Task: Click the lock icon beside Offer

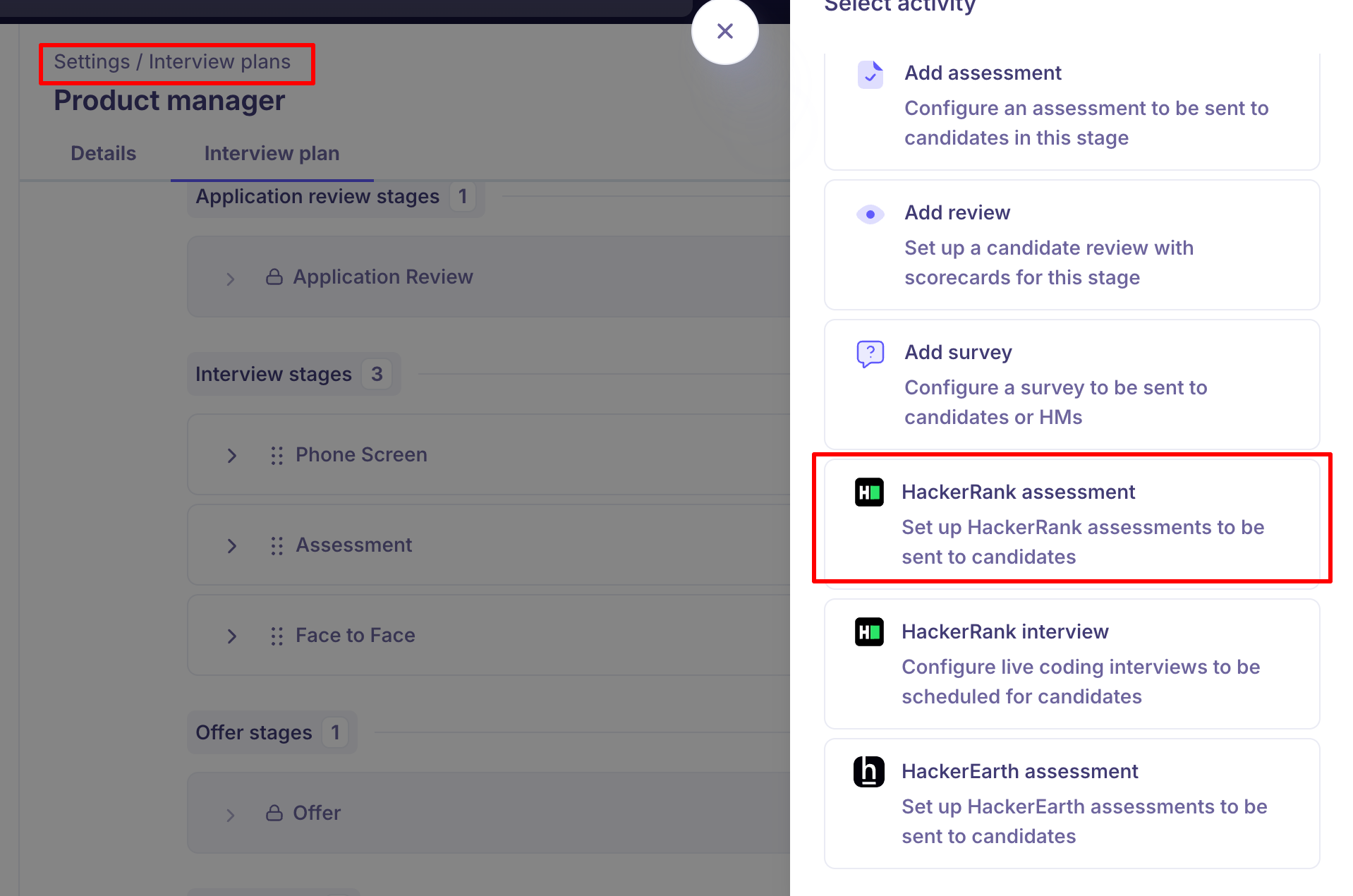Action: 274,813
